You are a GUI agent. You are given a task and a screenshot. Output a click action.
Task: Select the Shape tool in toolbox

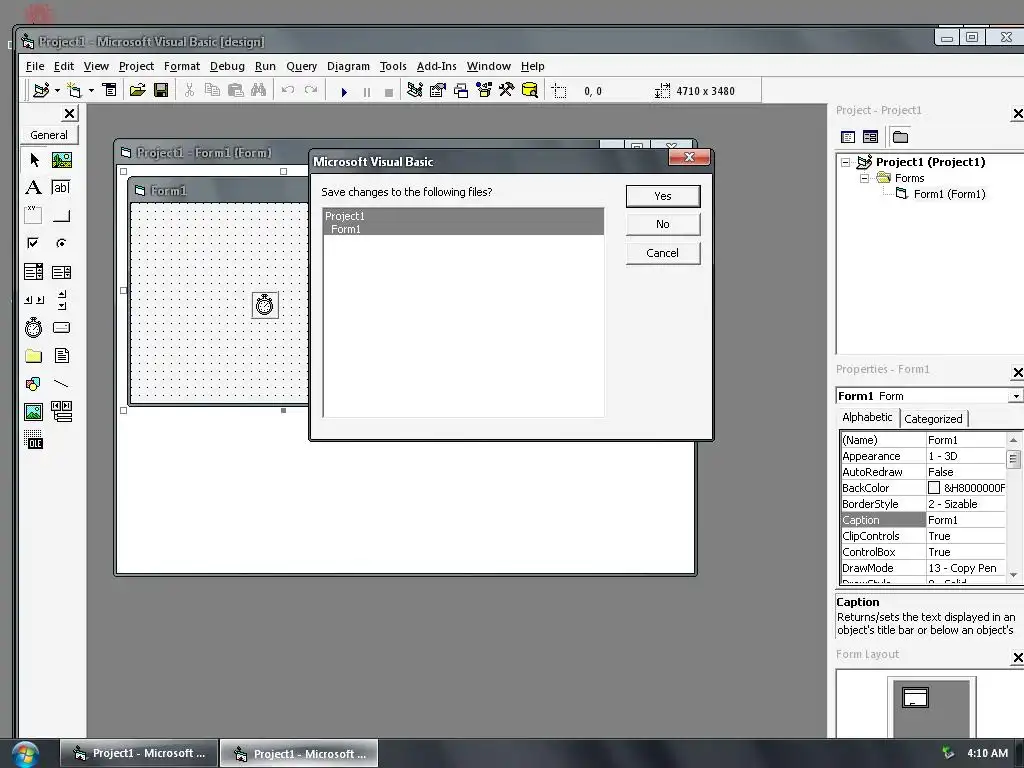pyautogui.click(x=33, y=383)
